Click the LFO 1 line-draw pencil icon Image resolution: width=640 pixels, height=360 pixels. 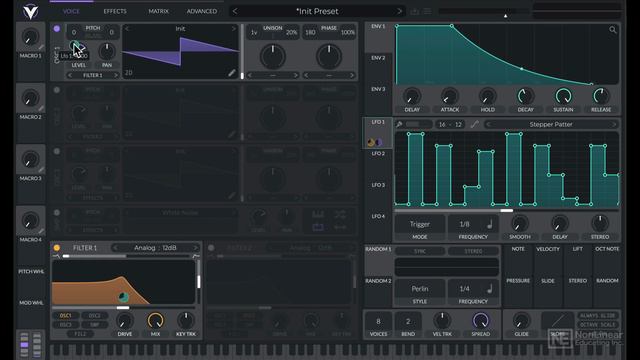[474, 124]
